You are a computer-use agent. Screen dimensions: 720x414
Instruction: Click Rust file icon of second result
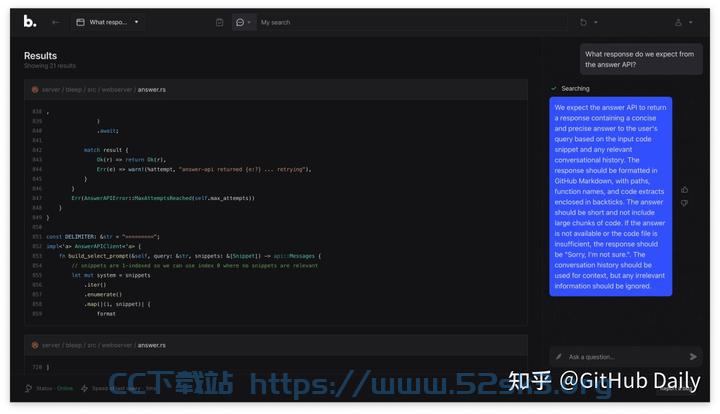click(35, 345)
